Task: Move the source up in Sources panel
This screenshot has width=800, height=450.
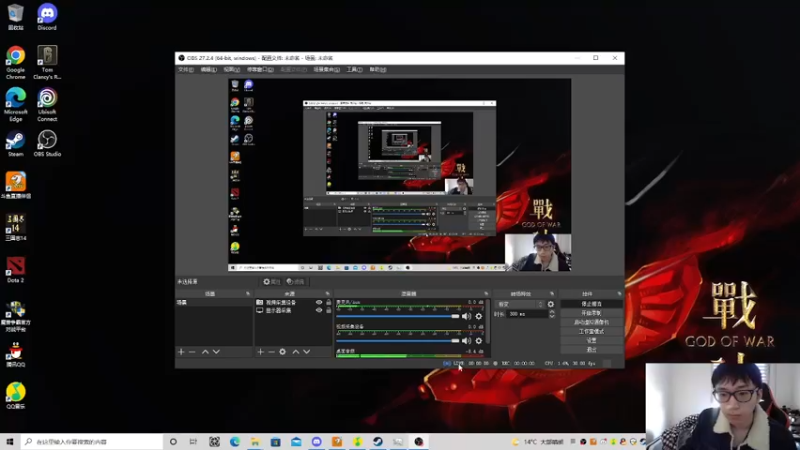Action: [x=295, y=352]
